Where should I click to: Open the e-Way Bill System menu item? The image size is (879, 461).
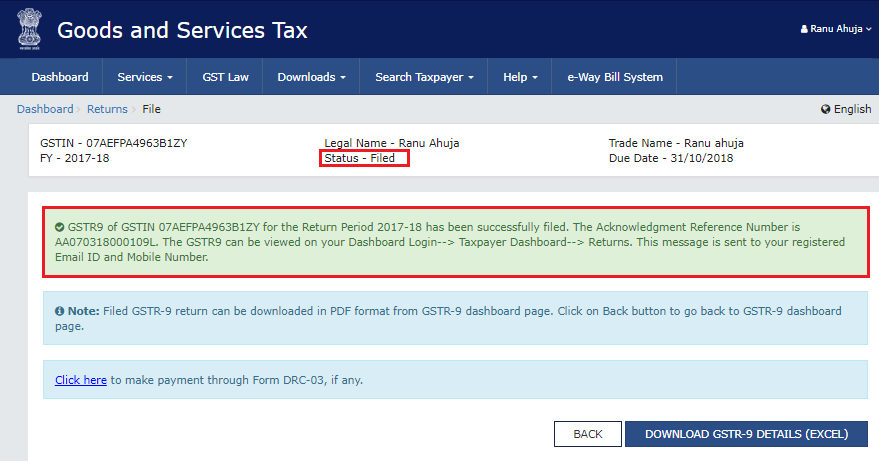point(615,77)
